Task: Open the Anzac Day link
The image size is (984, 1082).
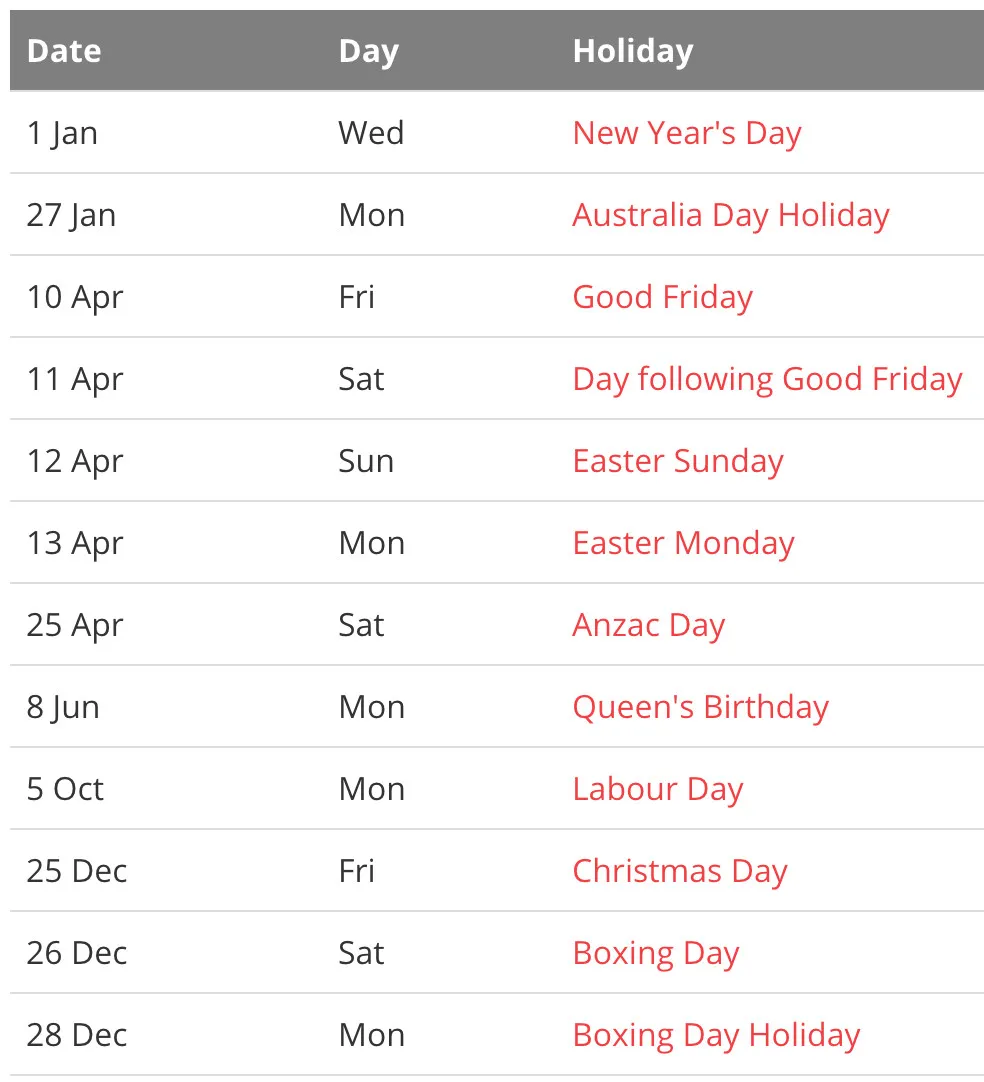Action: click(x=648, y=625)
